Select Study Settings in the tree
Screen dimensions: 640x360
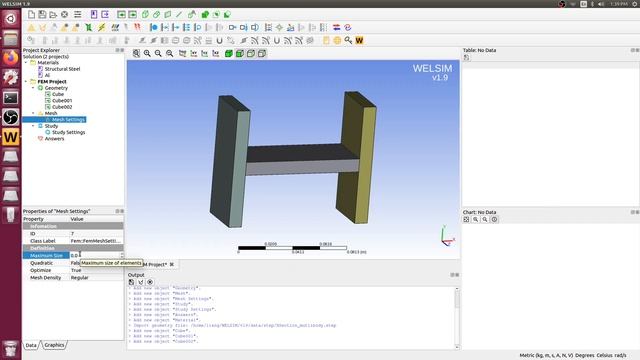69,132
